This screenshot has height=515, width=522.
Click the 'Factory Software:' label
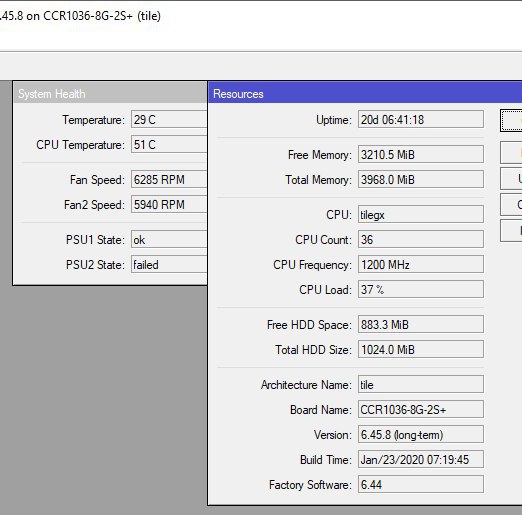[x=310, y=485]
